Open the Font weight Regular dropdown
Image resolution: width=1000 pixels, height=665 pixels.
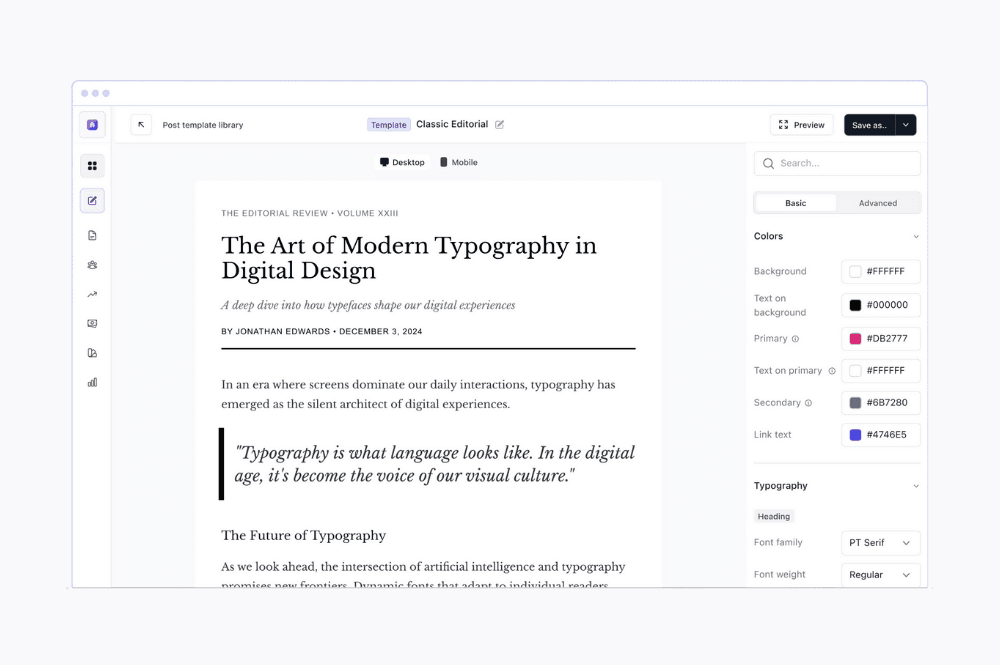tap(880, 575)
